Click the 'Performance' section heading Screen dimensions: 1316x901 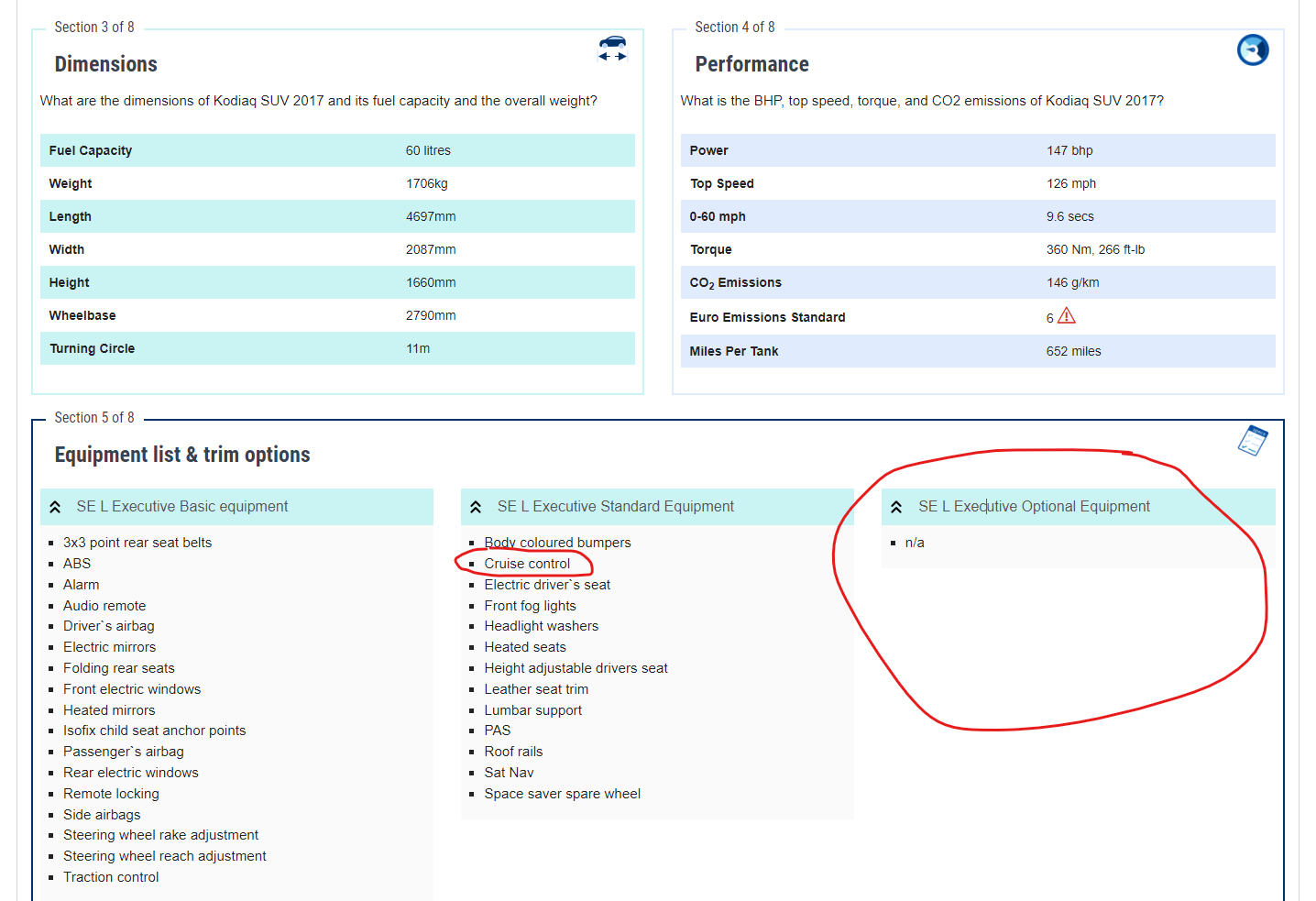(x=751, y=64)
